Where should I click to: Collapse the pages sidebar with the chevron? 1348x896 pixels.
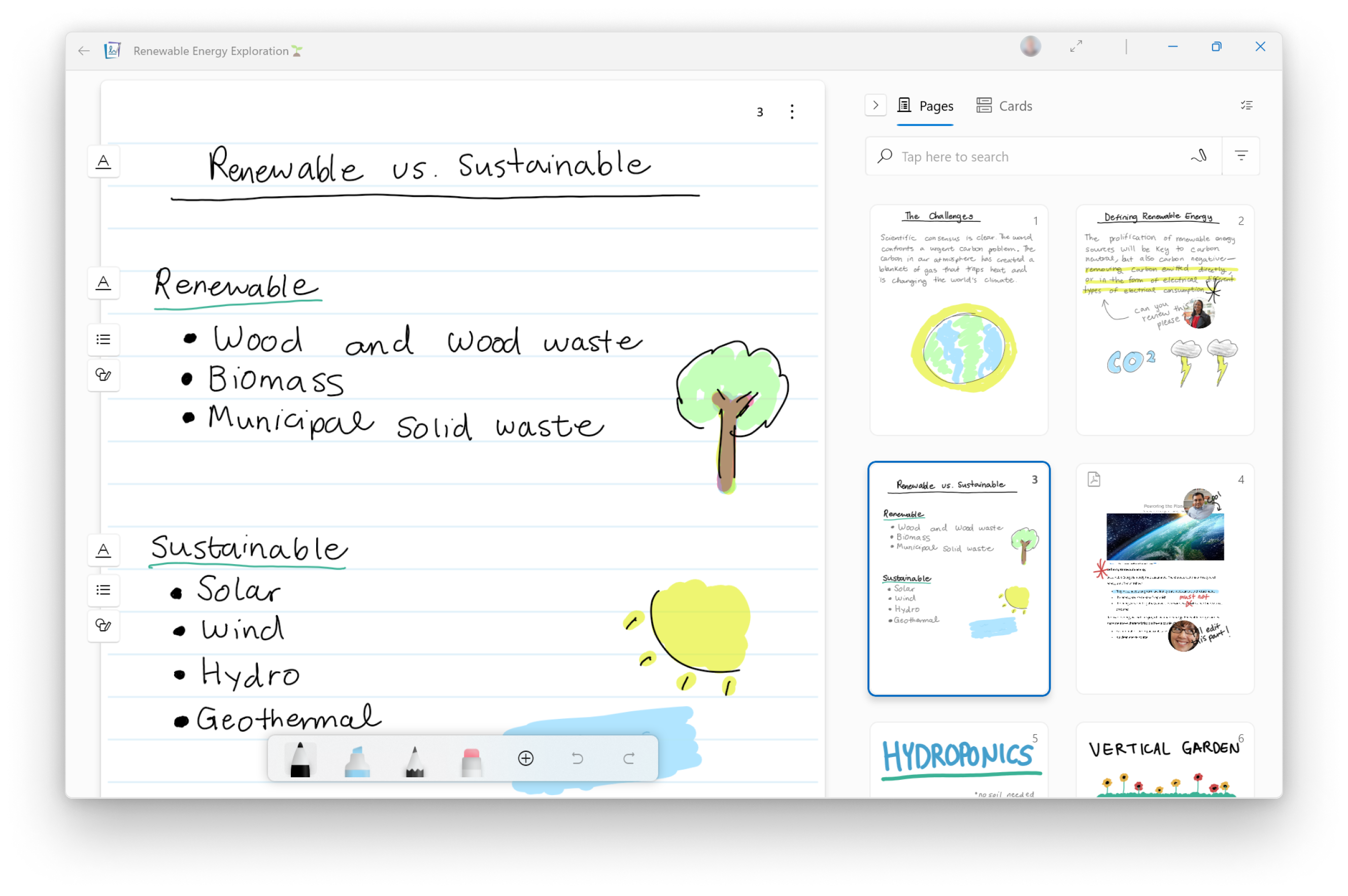pyautogui.click(x=875, y=105)
